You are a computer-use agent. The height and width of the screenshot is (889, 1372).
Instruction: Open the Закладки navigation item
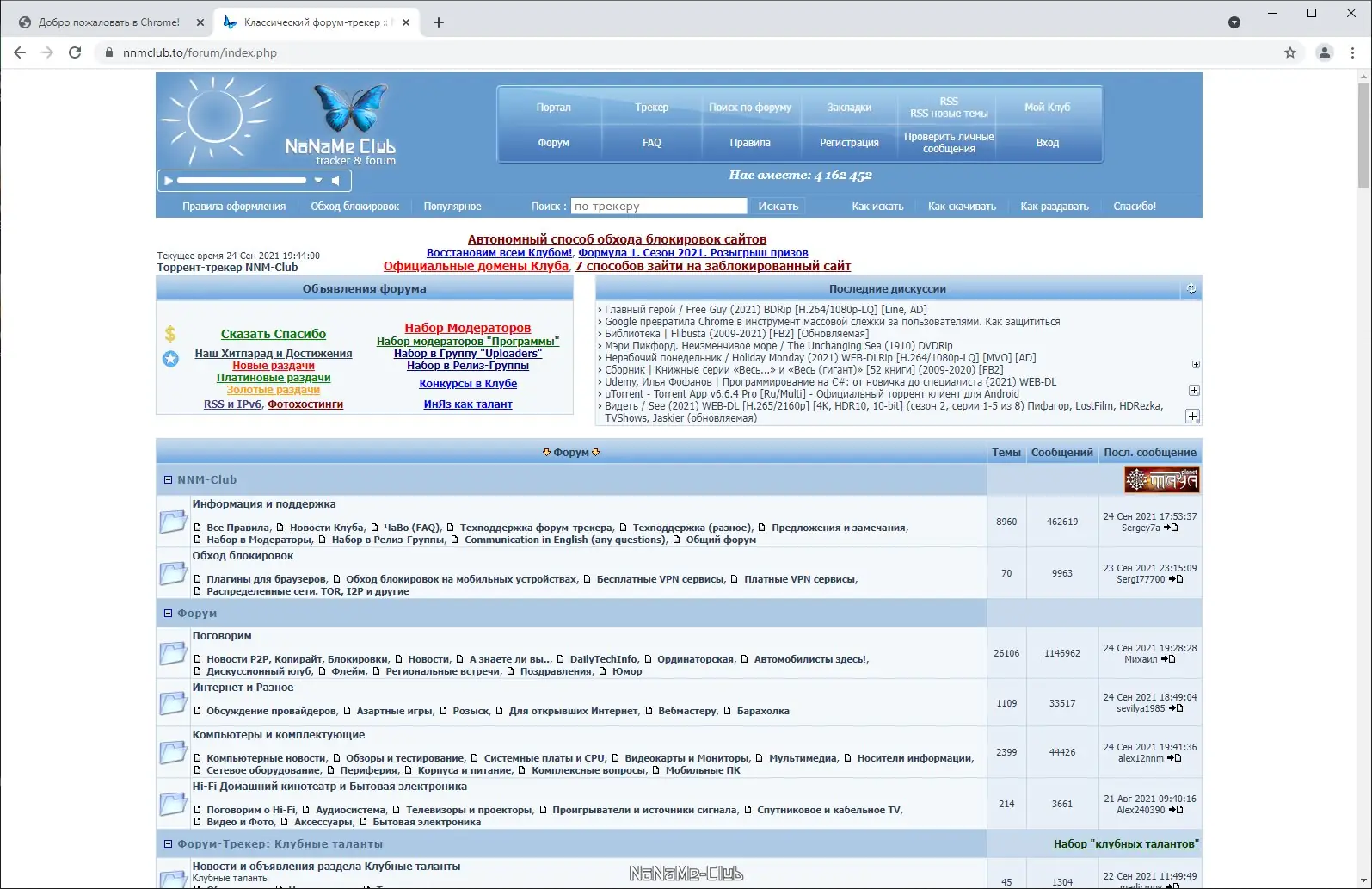tap(849, 108)
